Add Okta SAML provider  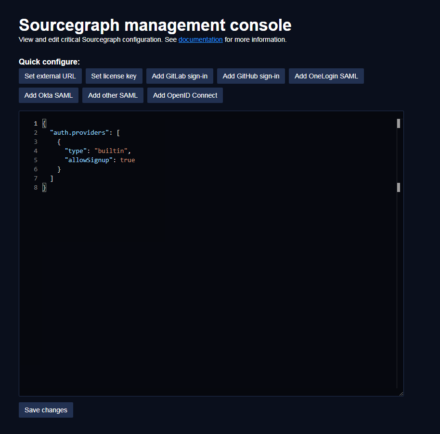point(48,95)
